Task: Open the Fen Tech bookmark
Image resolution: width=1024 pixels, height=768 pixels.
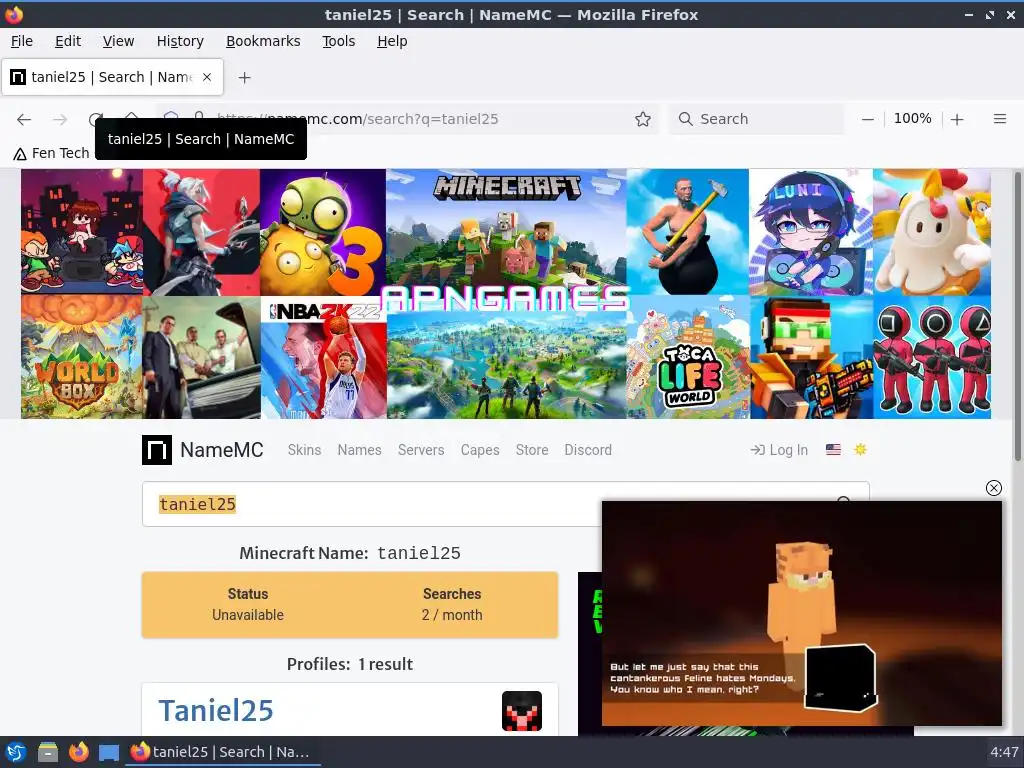Action: point(52,153)
